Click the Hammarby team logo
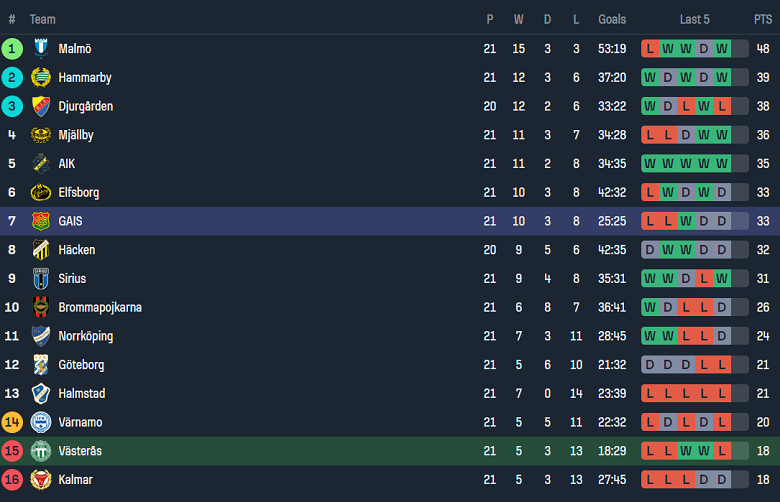780x502 pixels. (x=41, y=78)
